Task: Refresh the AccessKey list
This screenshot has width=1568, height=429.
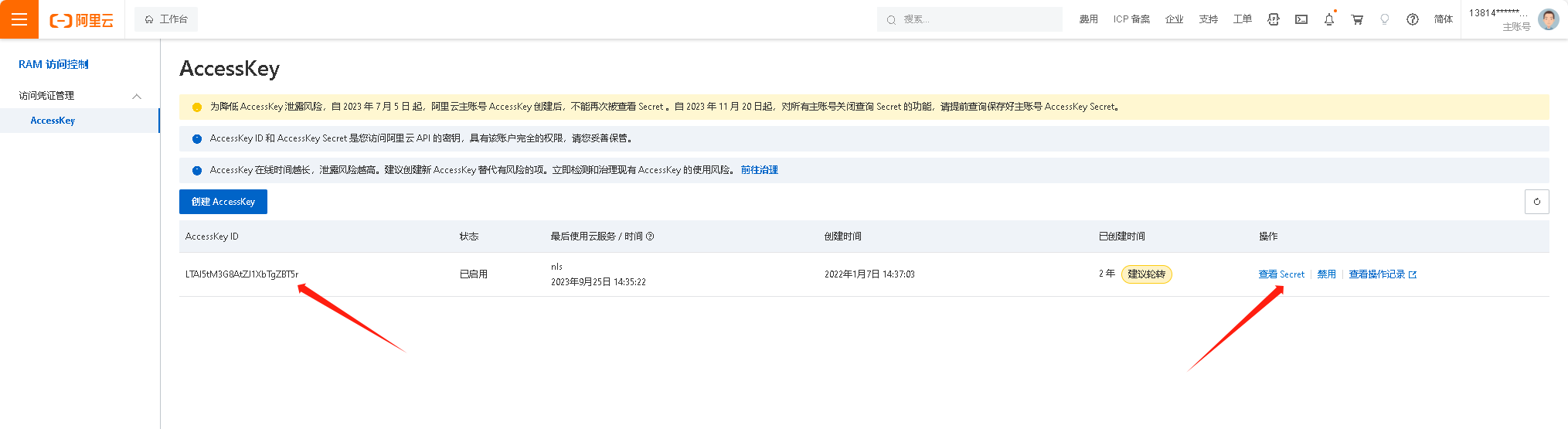Action: pos(1536,202)
